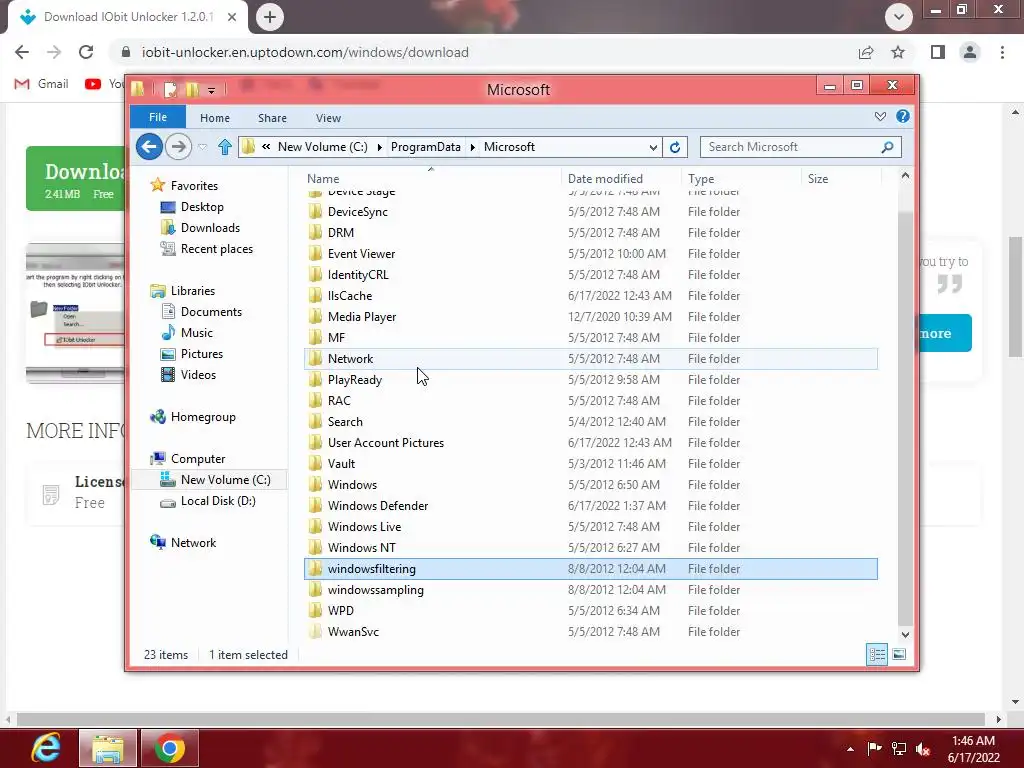Click New folder quick access icon

[x=192, y=89]
